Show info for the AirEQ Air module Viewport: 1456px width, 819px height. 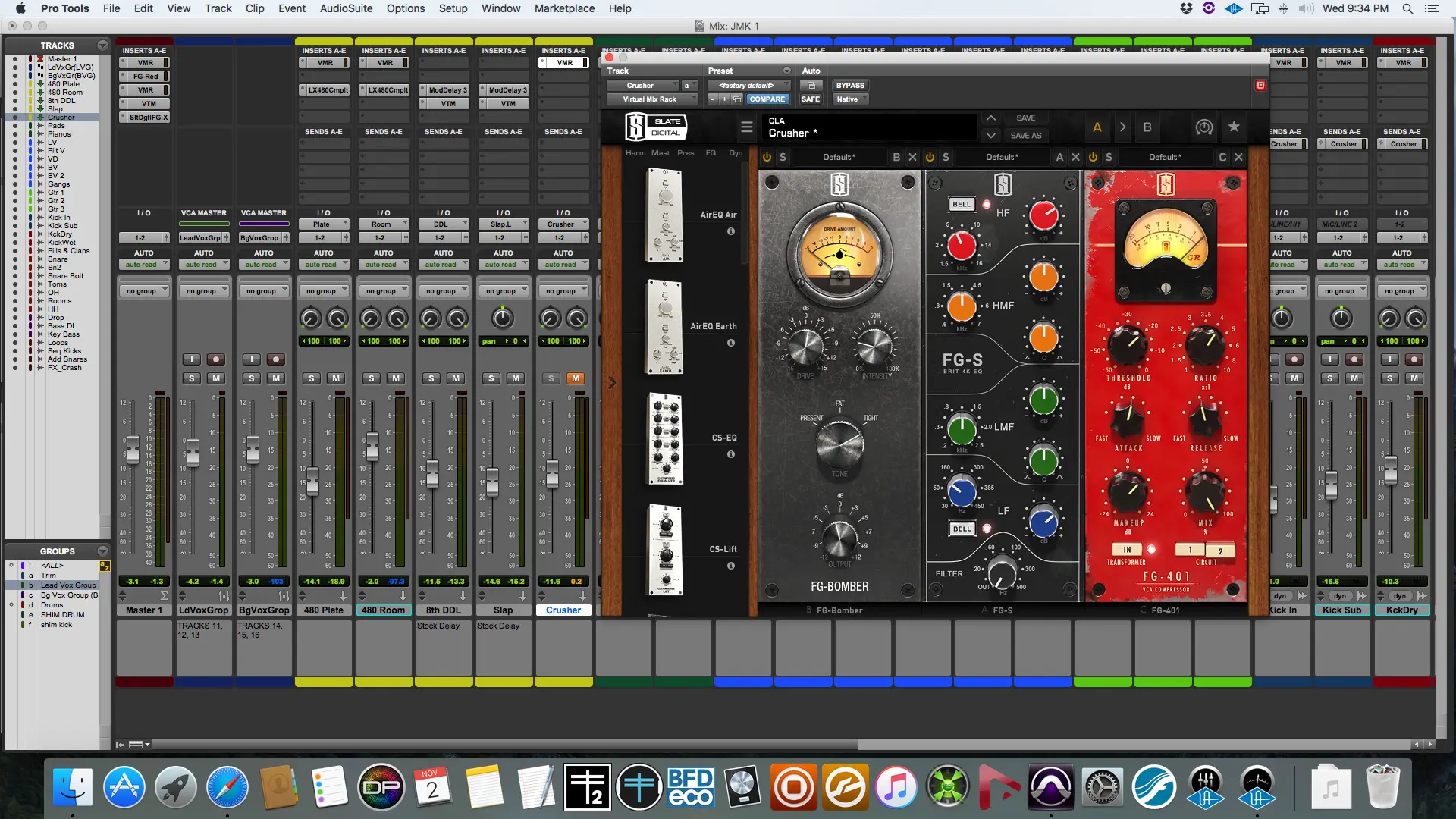tap(731, 231)
